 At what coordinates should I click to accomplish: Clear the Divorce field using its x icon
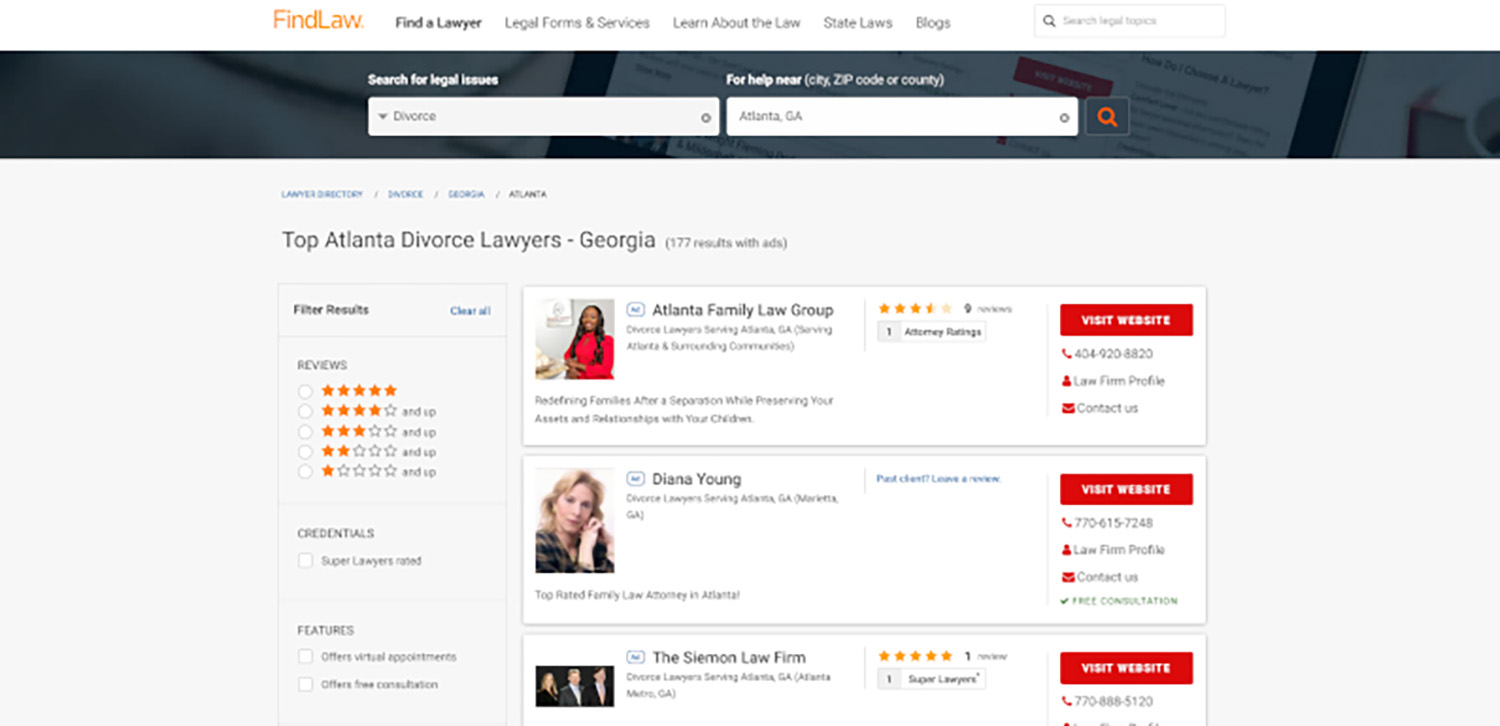point(706,116)
